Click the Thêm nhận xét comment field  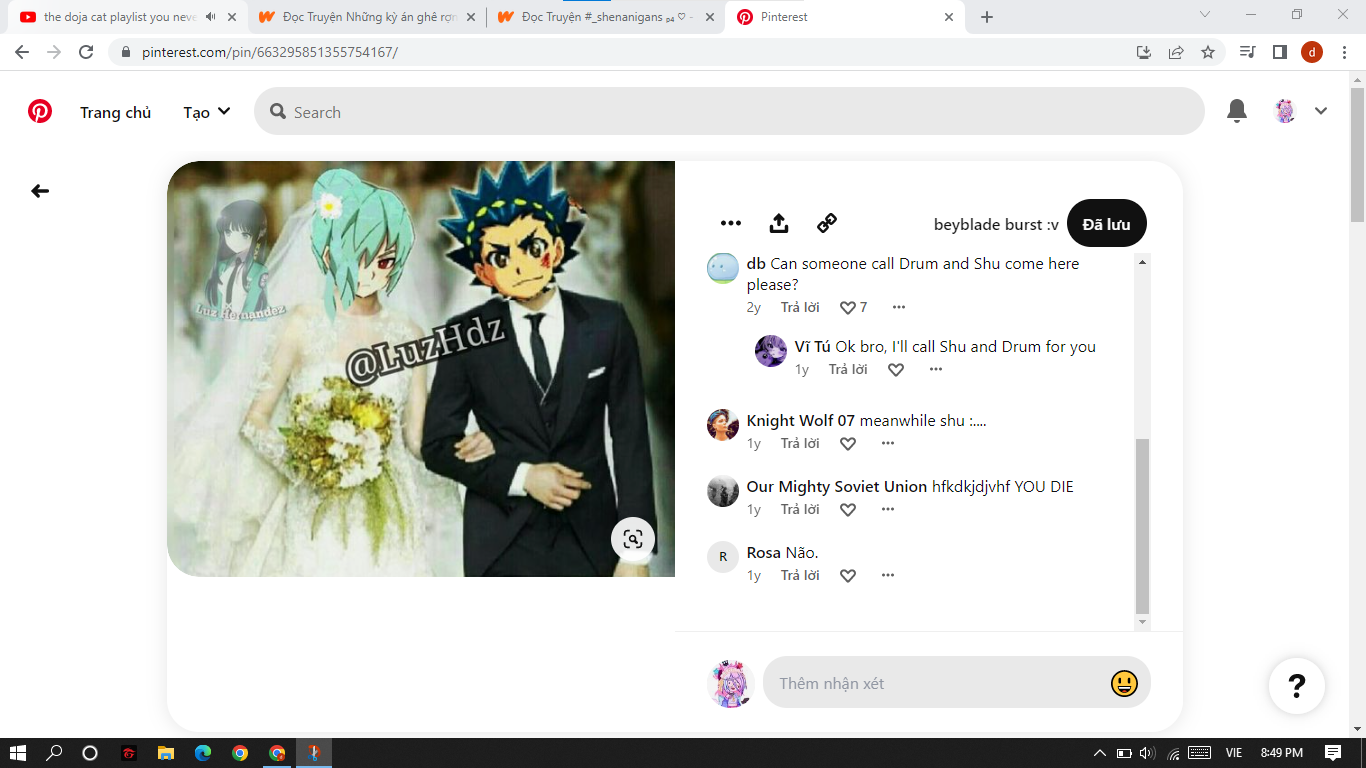(957, 683)
